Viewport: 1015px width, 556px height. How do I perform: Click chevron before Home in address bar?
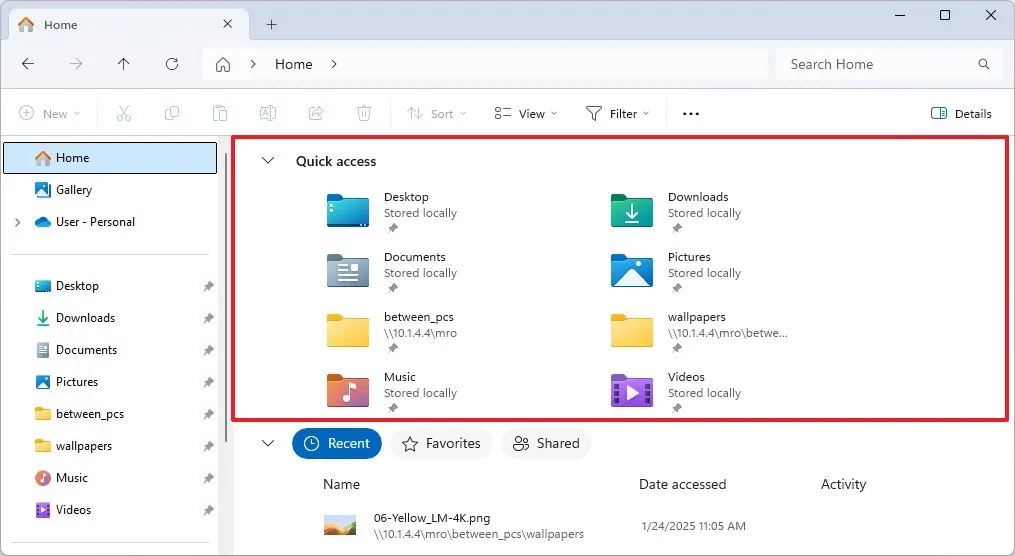coord(253,64)
